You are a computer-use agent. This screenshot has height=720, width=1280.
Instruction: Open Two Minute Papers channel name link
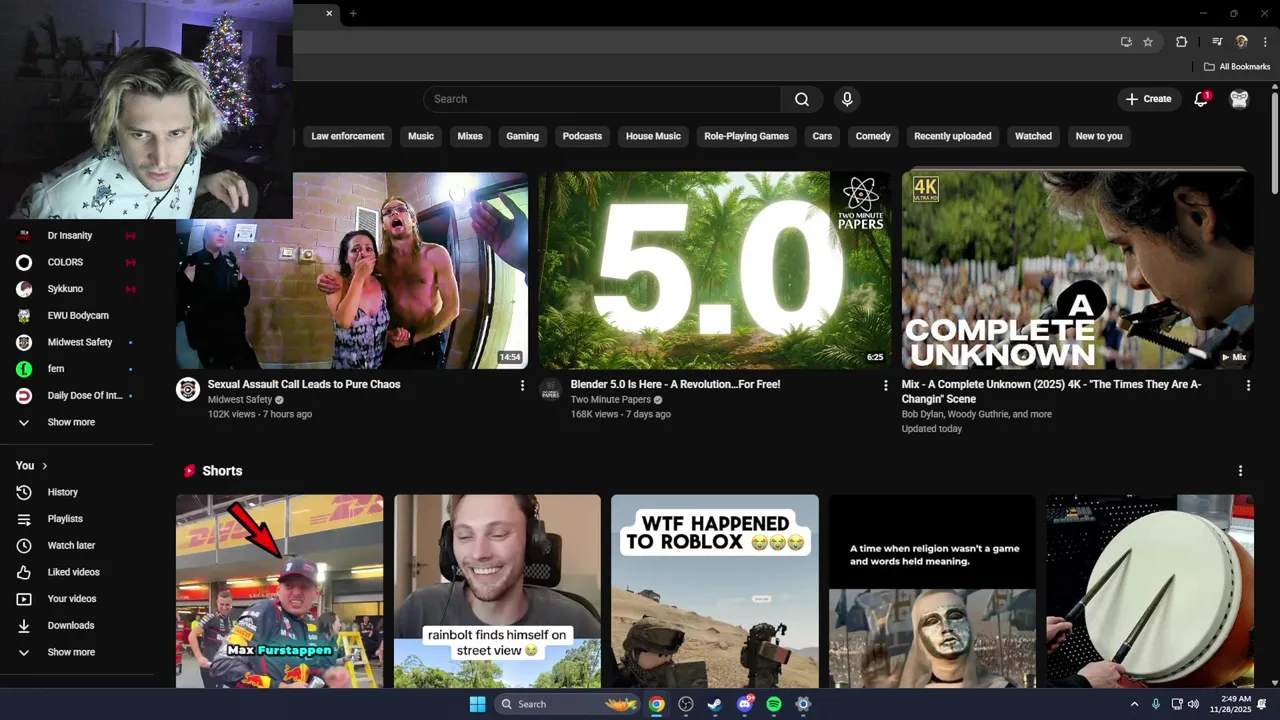[610, 400]
